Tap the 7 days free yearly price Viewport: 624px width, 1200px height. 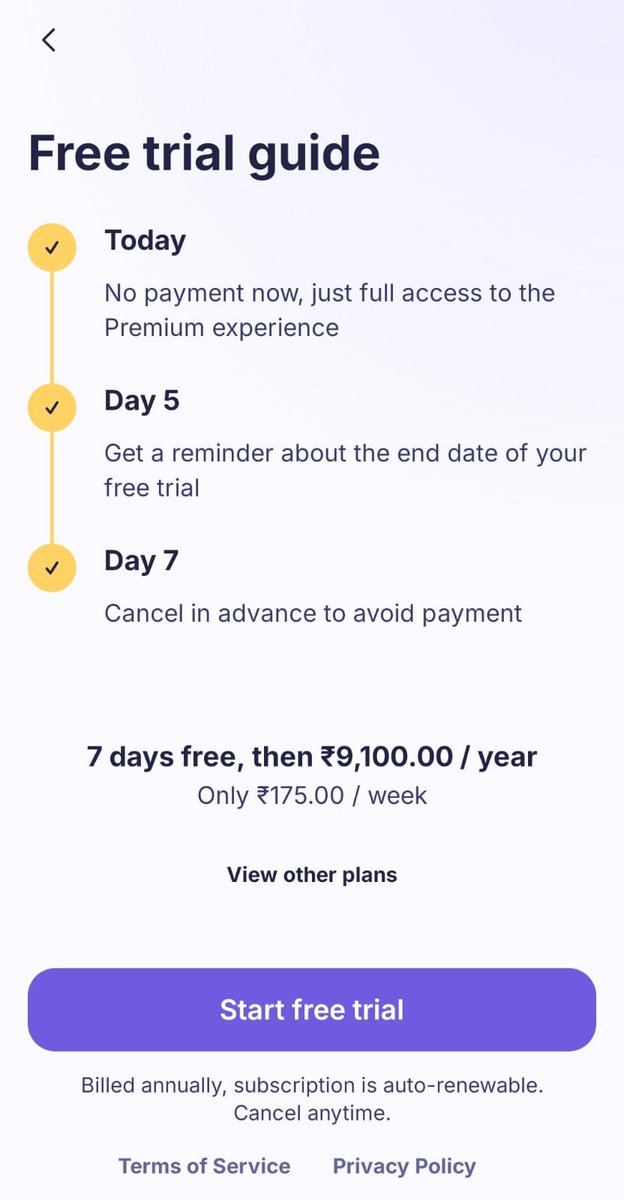pos(312,757)
